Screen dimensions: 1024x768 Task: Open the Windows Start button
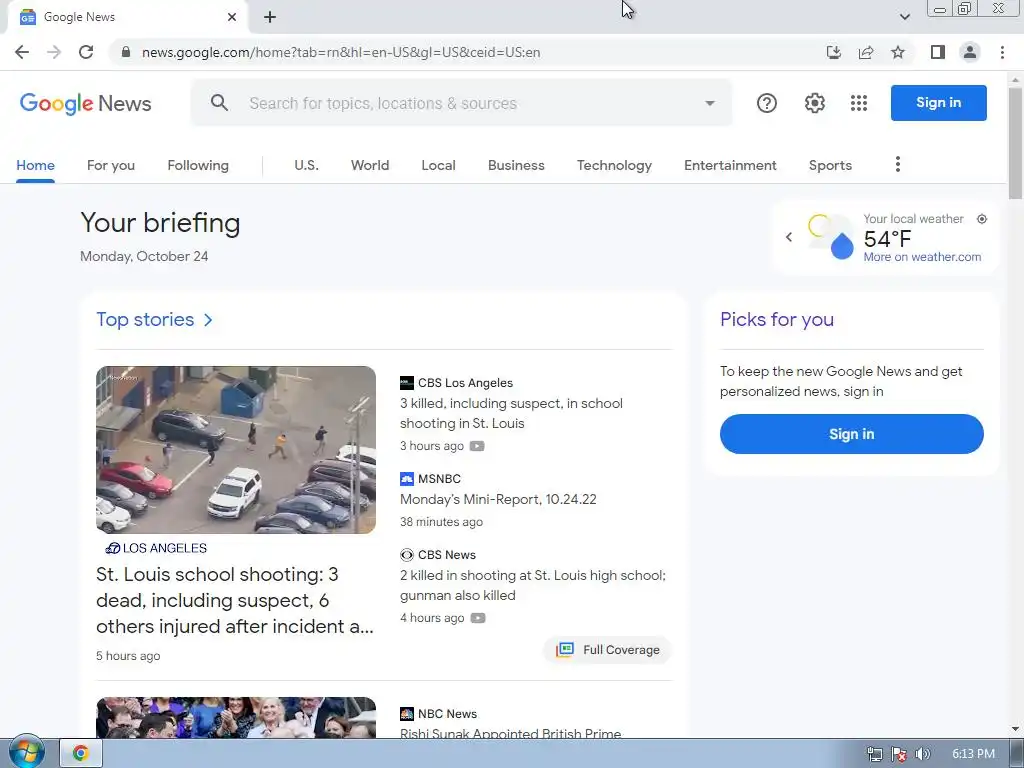(26, 752)
